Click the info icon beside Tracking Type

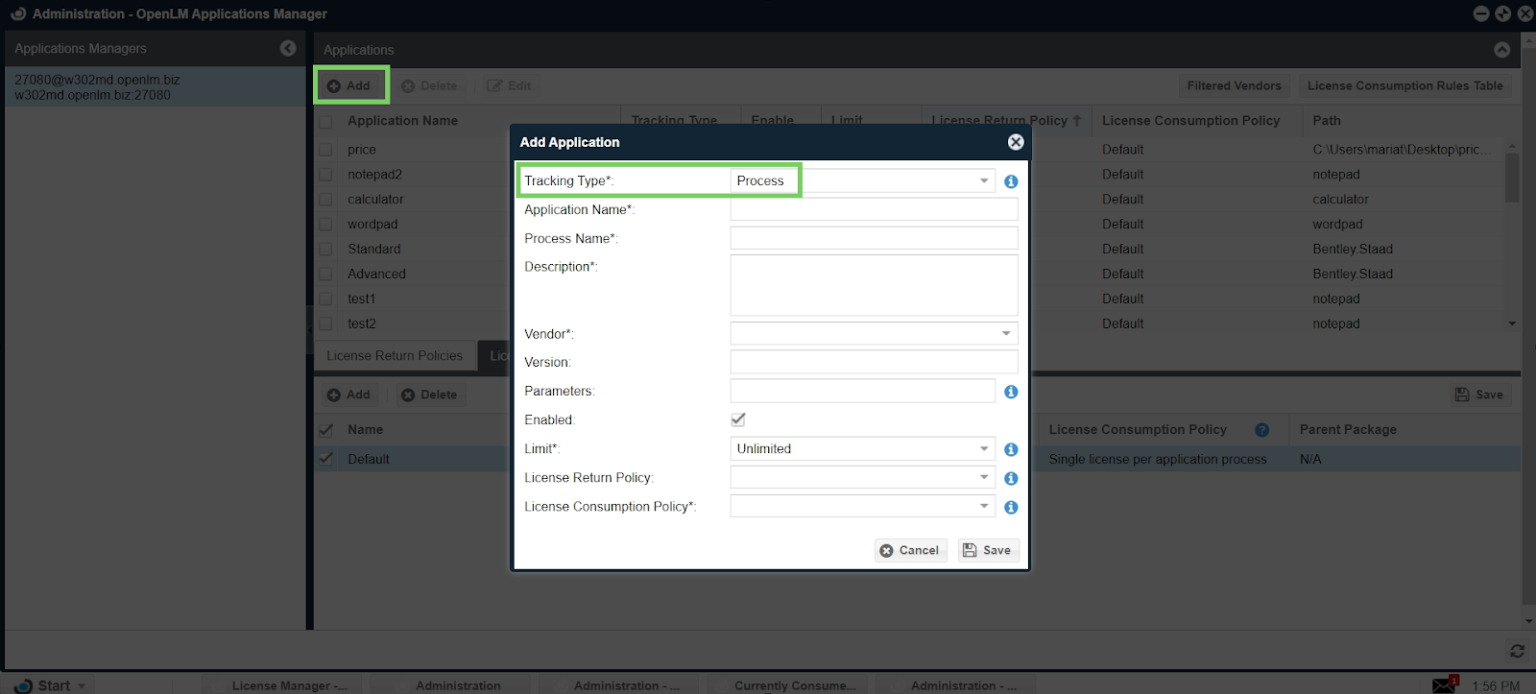click(1010, 181)
